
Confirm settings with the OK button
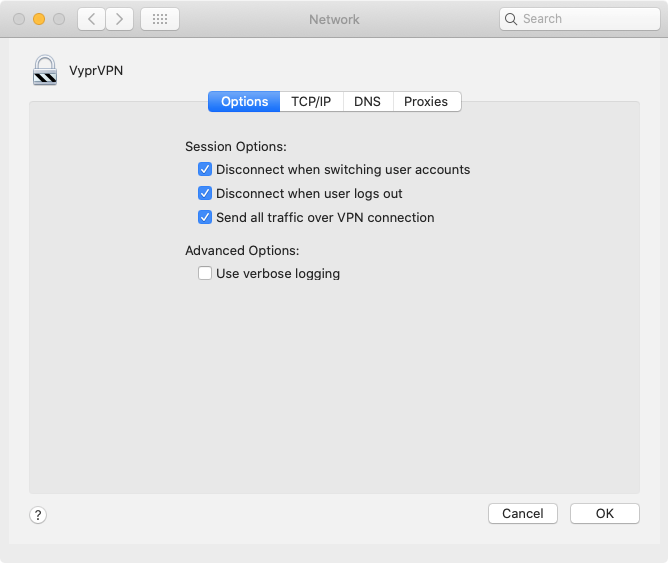604,513
